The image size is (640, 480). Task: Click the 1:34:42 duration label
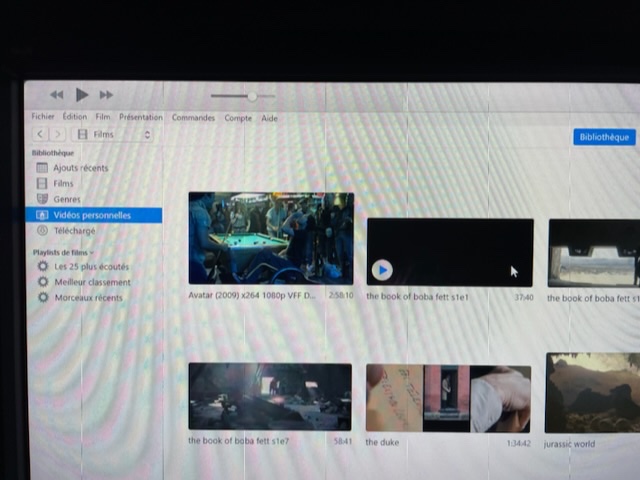click(x=518, y=443)
